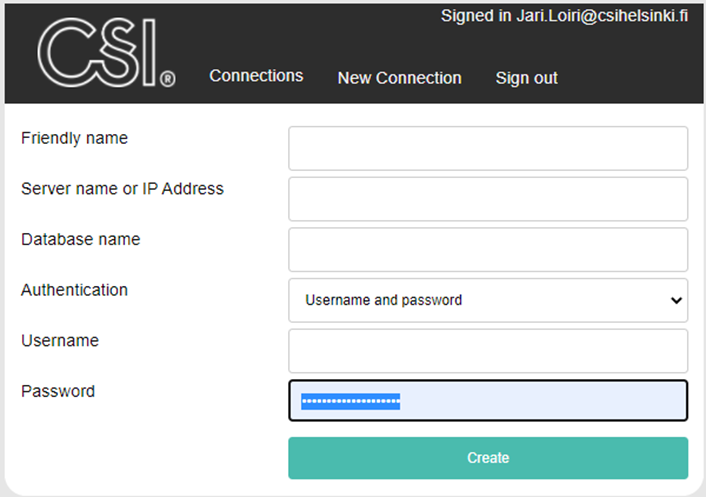The image size is (706, 497).
Task: Click the 'Server name or IP Address' label
Action: [x=122, y=189]
